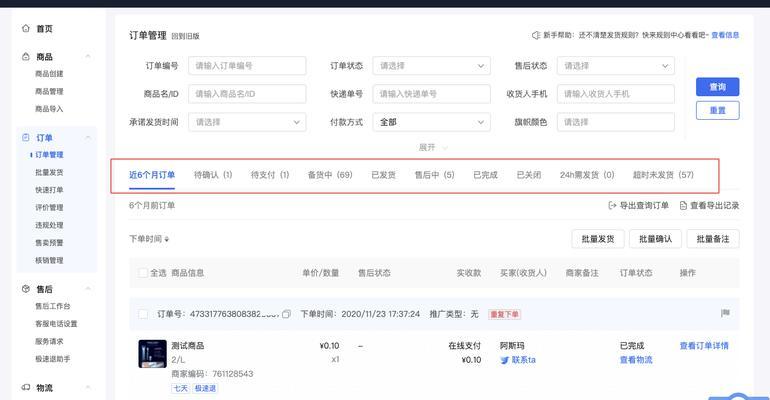Image resolution: width=770 pixels, height=400 pixels.
Task: Switch to the 待确认 (1) tab
Action: pos(213,175)
